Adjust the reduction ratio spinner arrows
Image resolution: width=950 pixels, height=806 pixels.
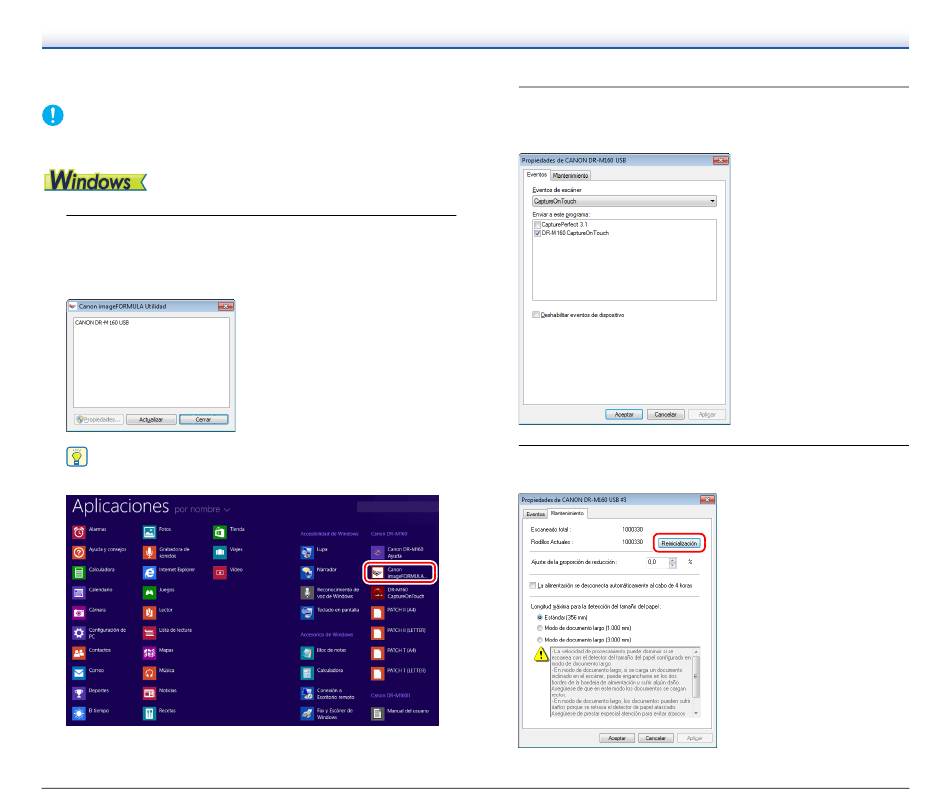point(673,562)
